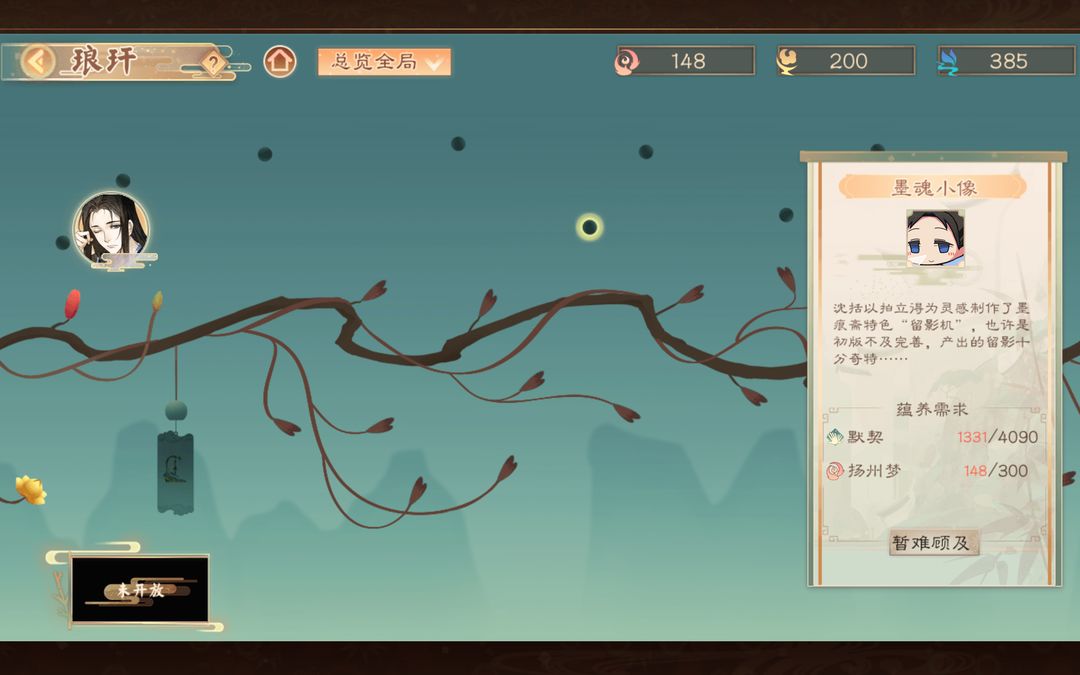This screenshot has height=675, width=1080.
Task: Select dark node above the character portrait
Action: (123, 181)
